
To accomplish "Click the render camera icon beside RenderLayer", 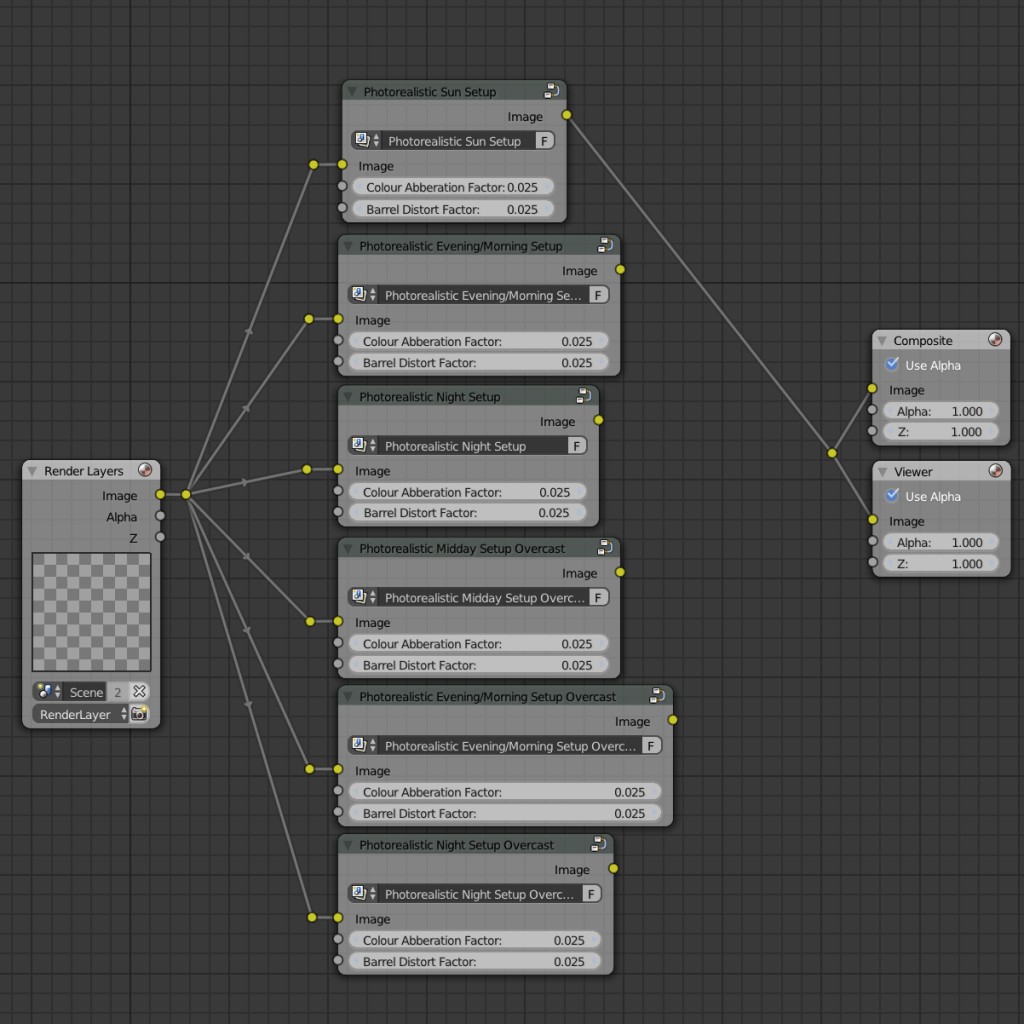I will pyautogui.click(x=140, y=714).
